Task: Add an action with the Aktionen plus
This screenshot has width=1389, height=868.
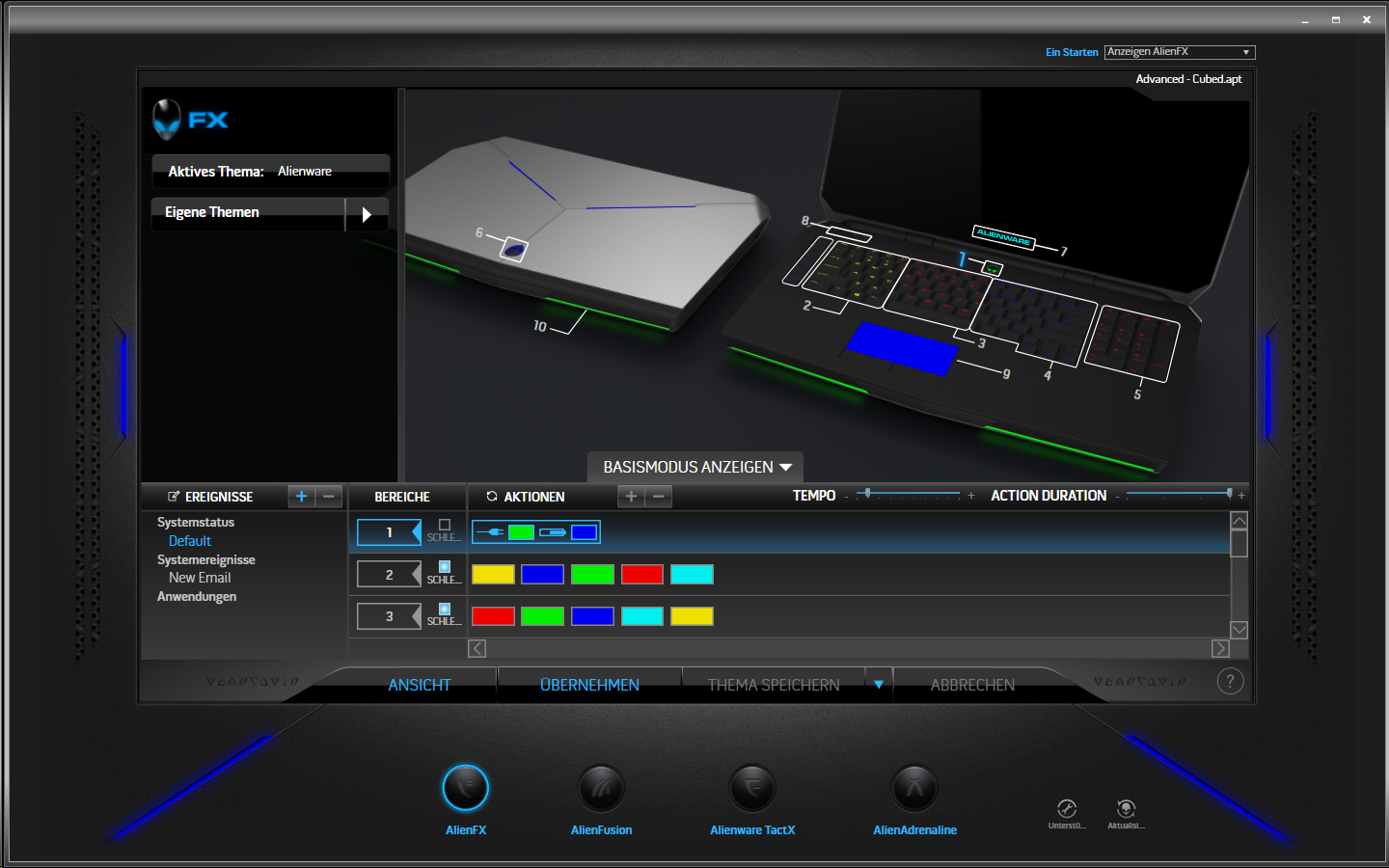Action: tap(631, 496)
